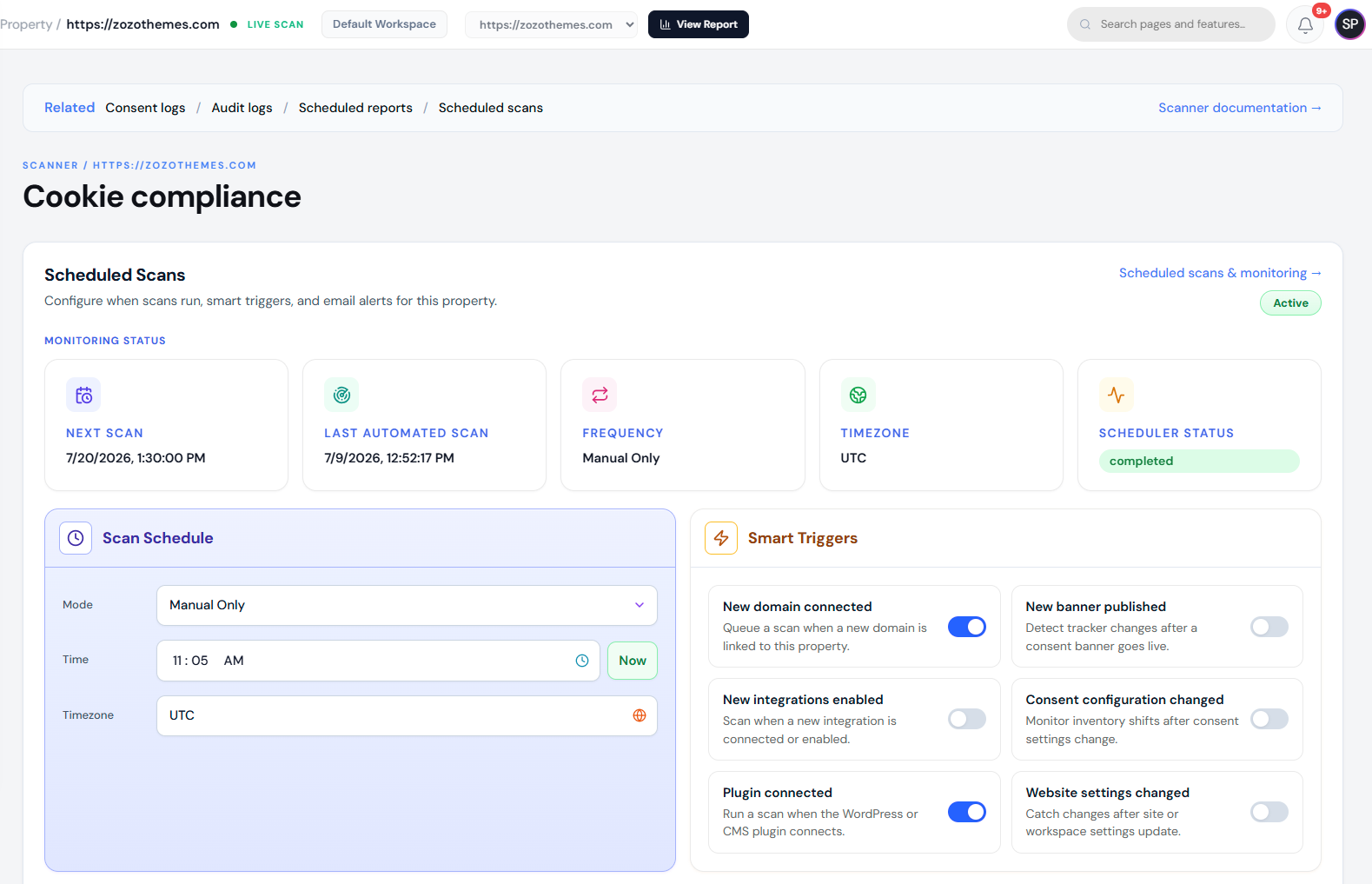Click the Property breadcrumb link
This screenshot has height=884, width=1372.
(26, 24)
